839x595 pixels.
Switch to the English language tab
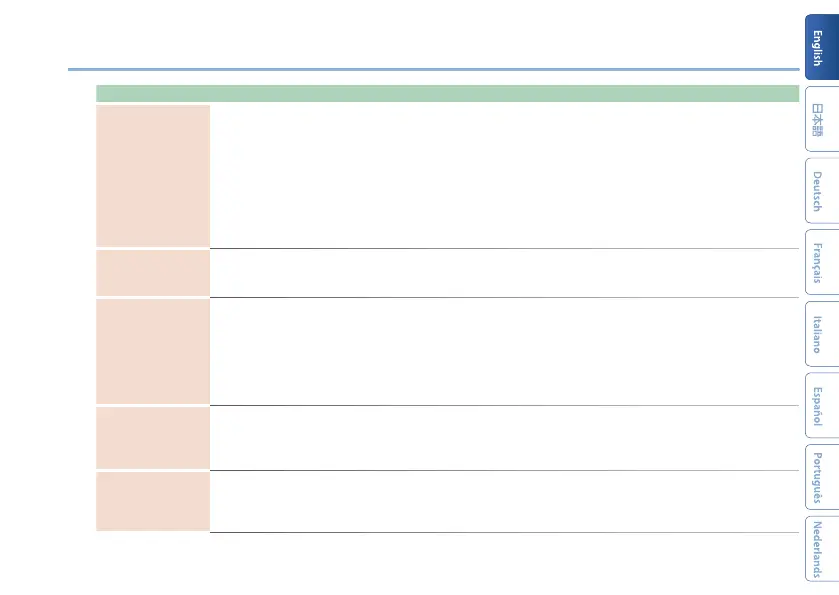(819, 47)
